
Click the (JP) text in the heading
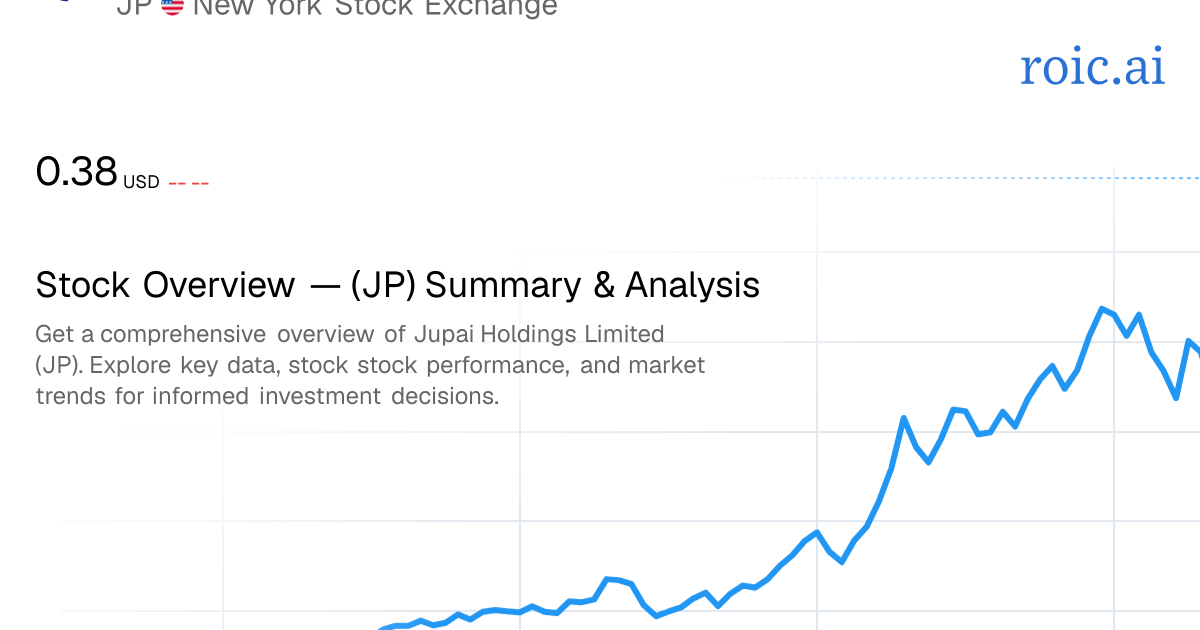(384, 285)
